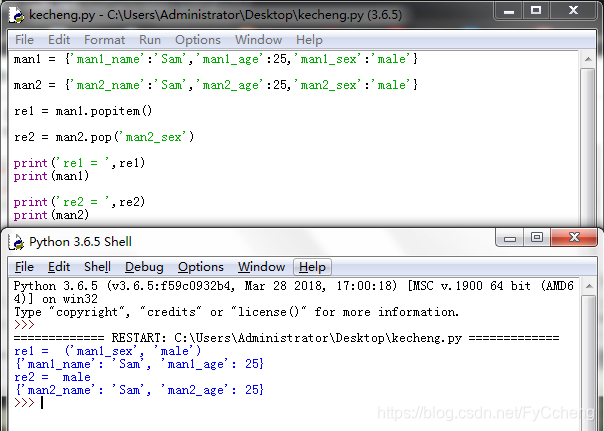Place cursor at the last shell prompt

[x=42, y=402]
